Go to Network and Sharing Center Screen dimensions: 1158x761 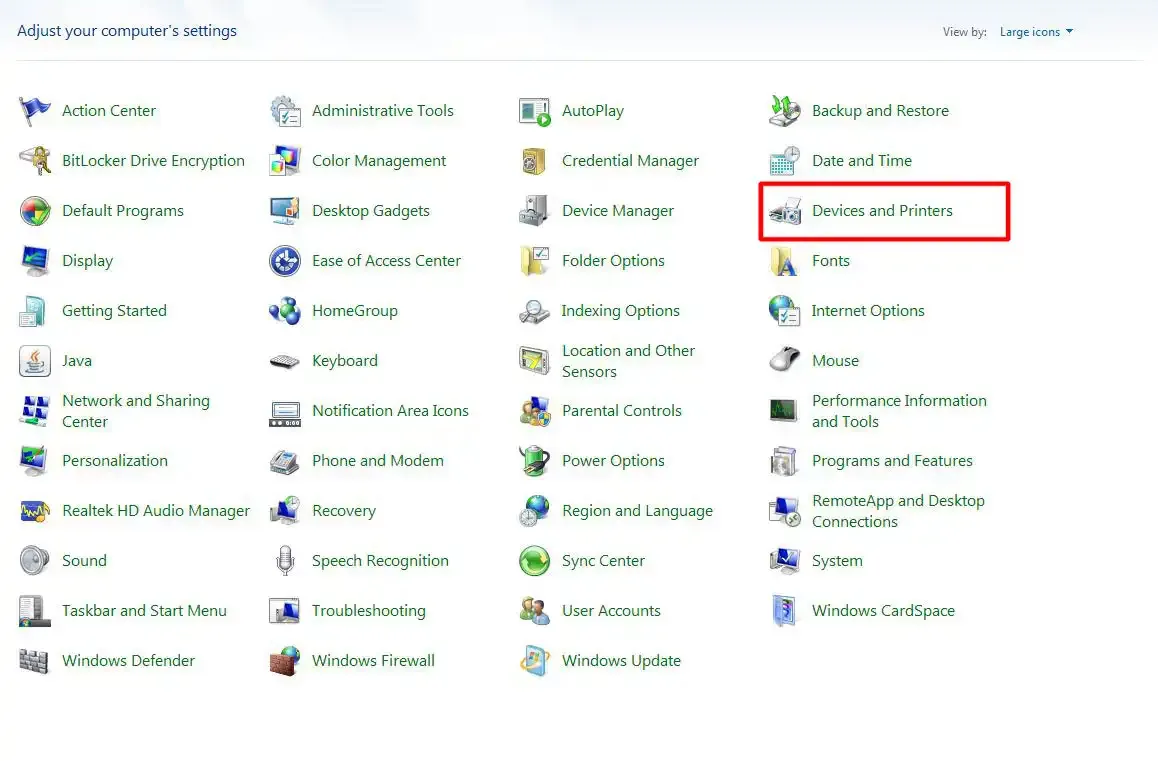(x=135, y=411)
